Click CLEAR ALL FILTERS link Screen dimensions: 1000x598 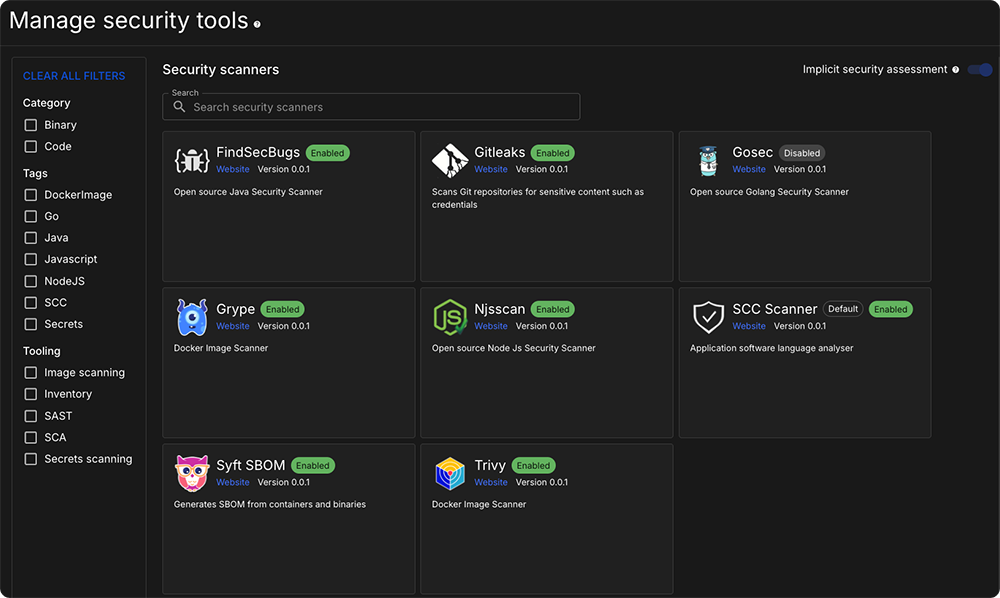(x=74, y=76)
